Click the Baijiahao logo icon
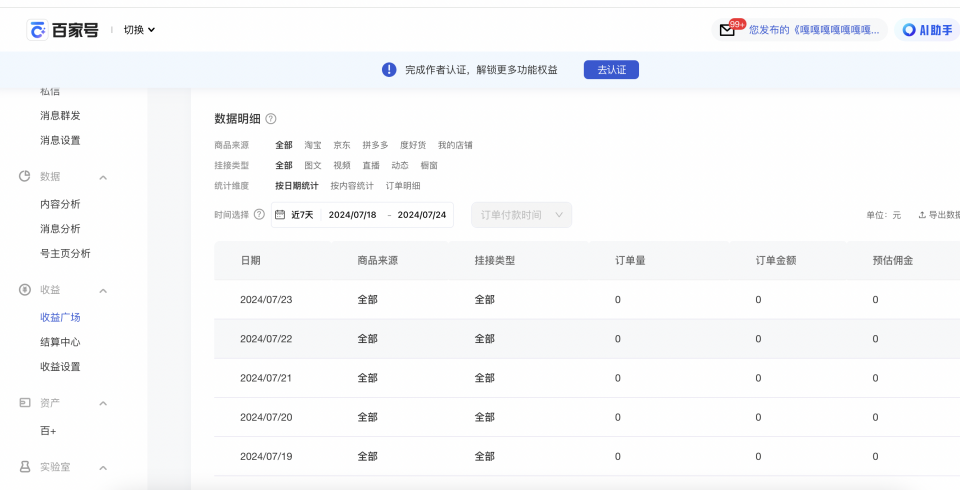 [37, 29]
